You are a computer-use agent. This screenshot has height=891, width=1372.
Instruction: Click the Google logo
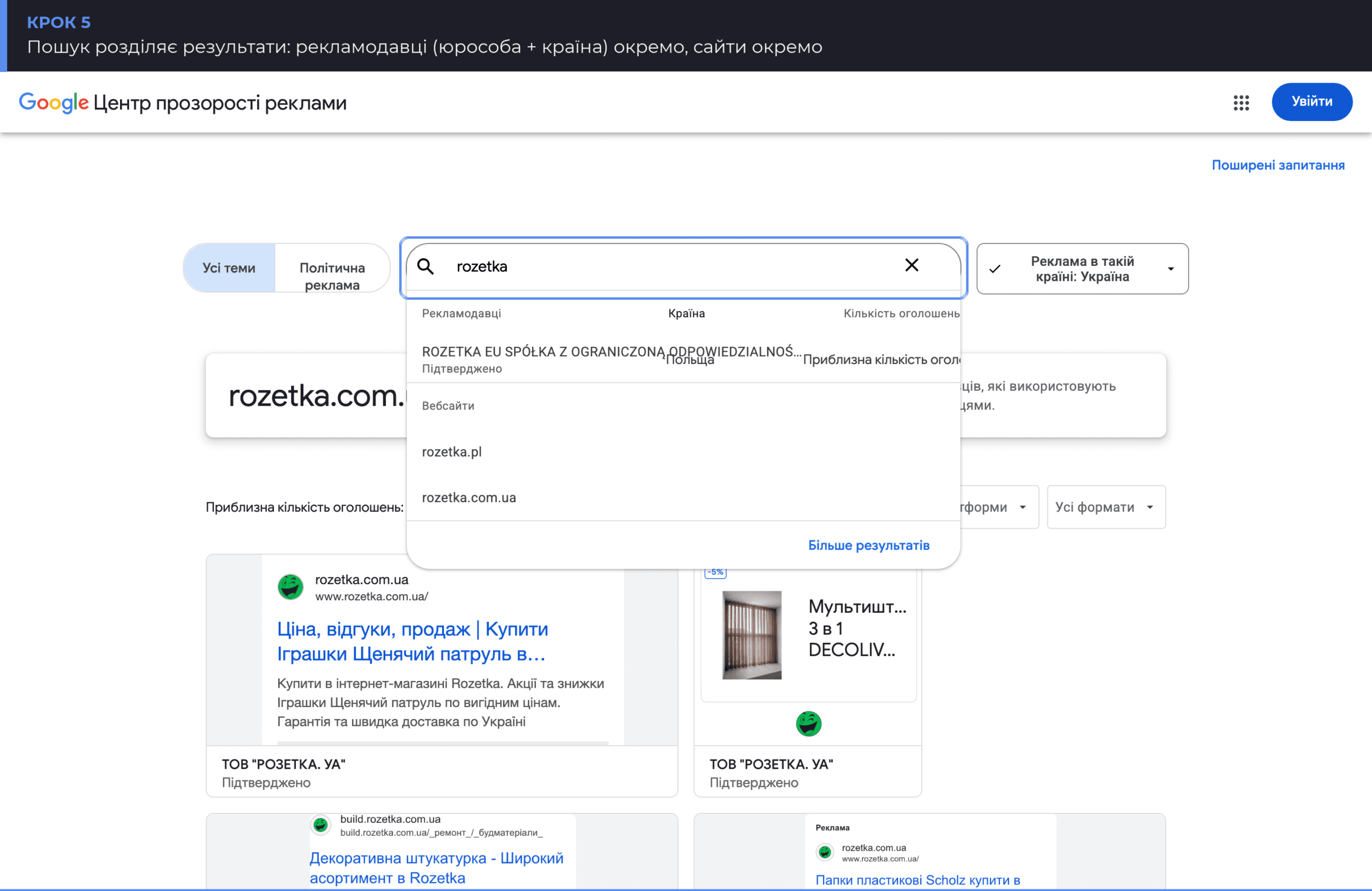pos(54,102)
